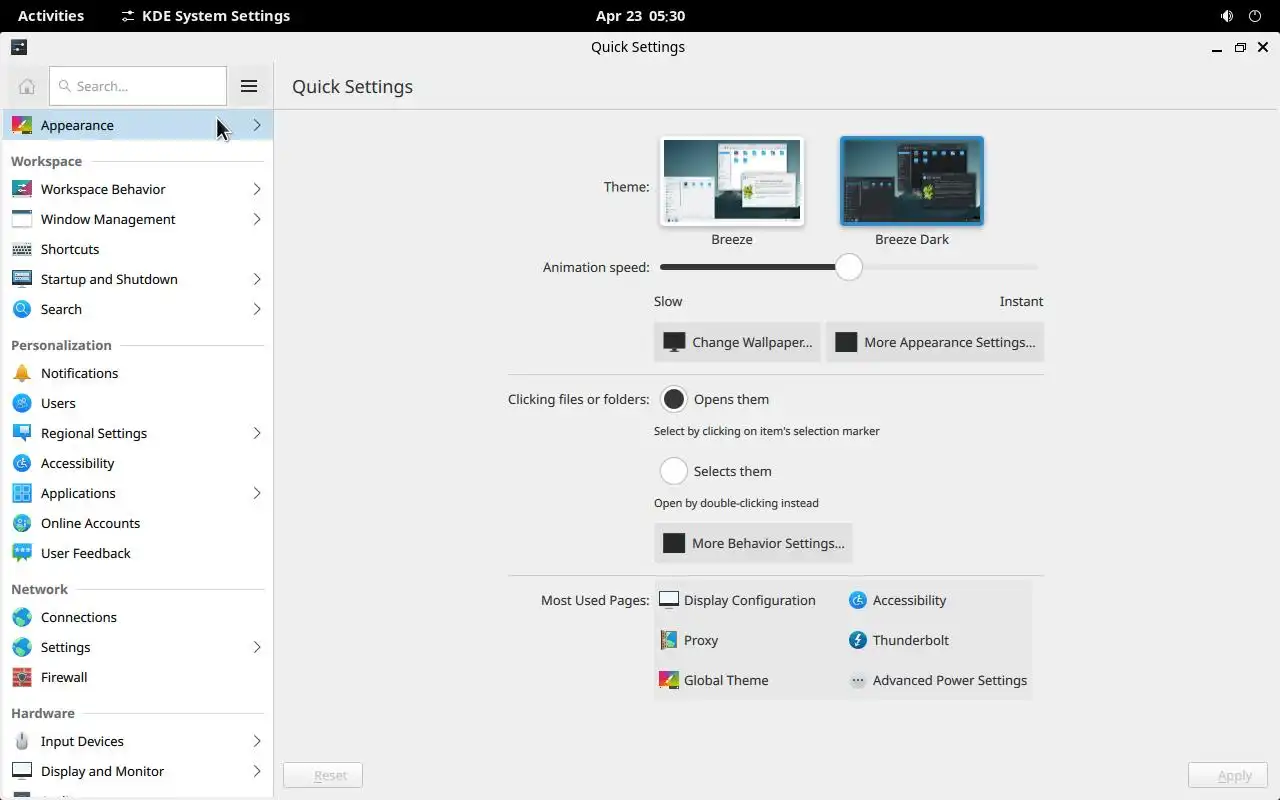The height and width of the screenshot is (800, 1280).
Task: Open the Firewall settings entry
Action: (x=136, y=677)
